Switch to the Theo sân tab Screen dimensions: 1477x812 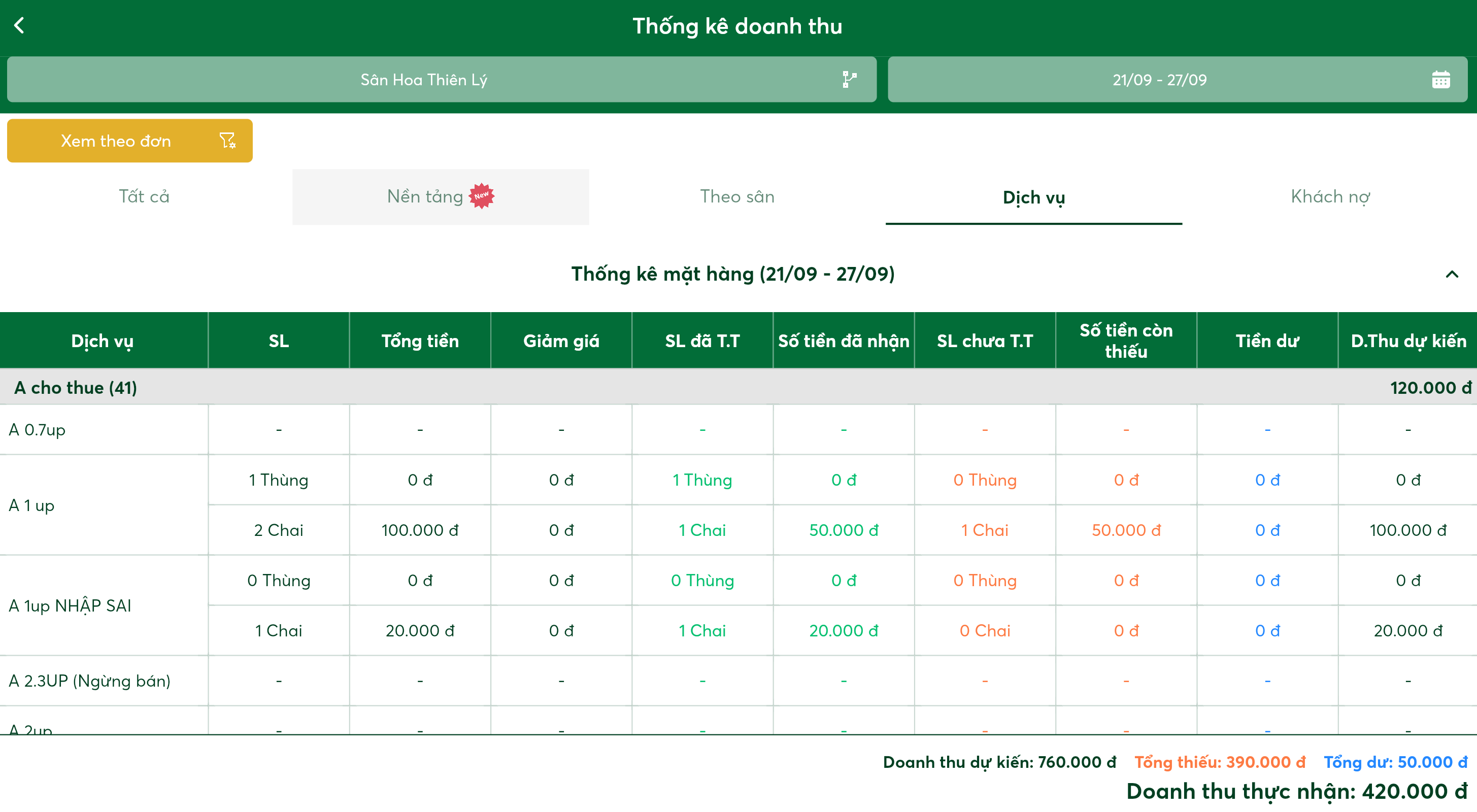pyautogui.click(x=737, y=197)
